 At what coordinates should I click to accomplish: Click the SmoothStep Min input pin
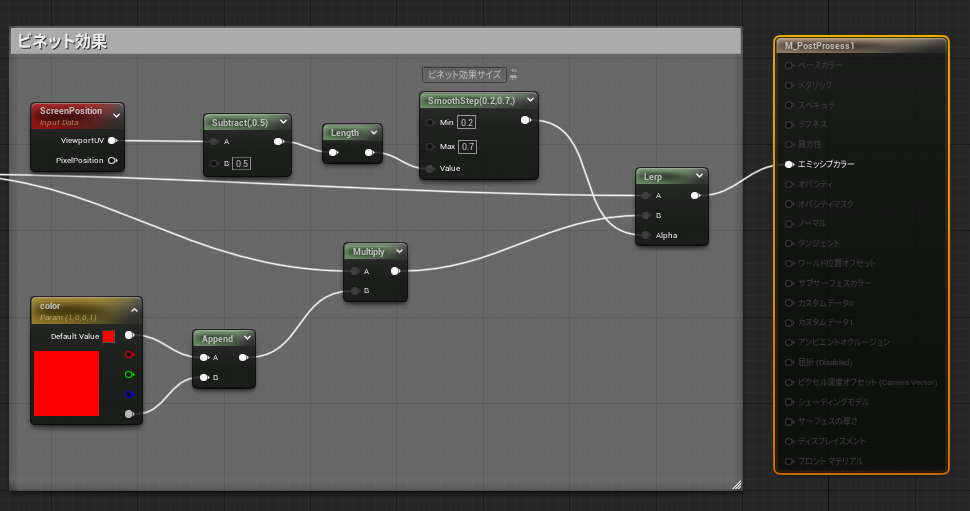430,122
